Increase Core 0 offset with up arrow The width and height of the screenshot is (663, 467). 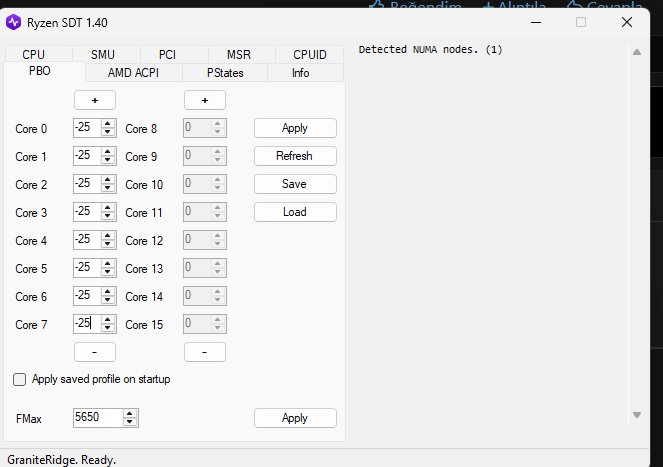tap(108, 124)
